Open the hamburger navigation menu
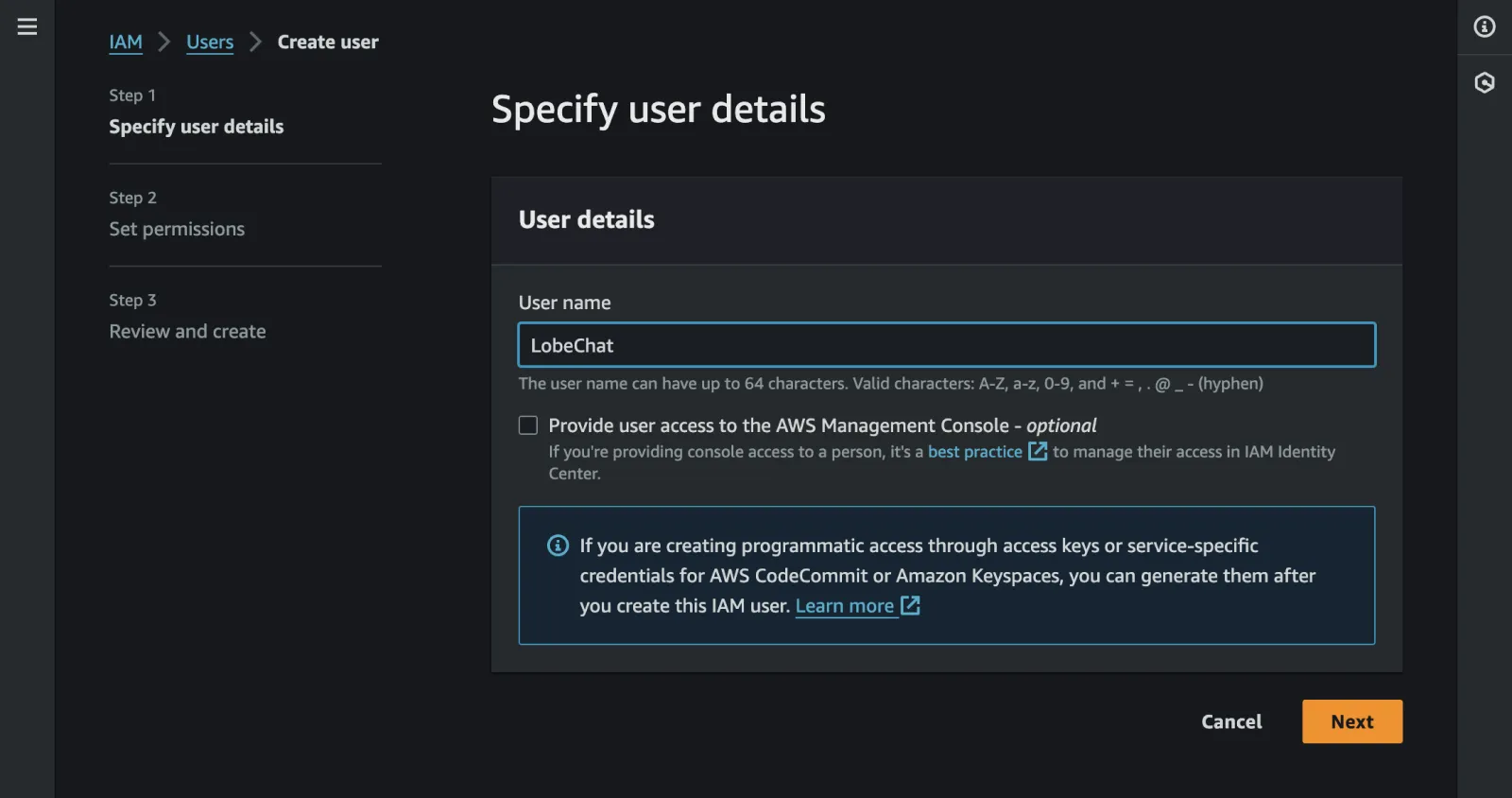The width and height of the screenshot is (1512, 798). pyautogui.click(x=27, y=26)
